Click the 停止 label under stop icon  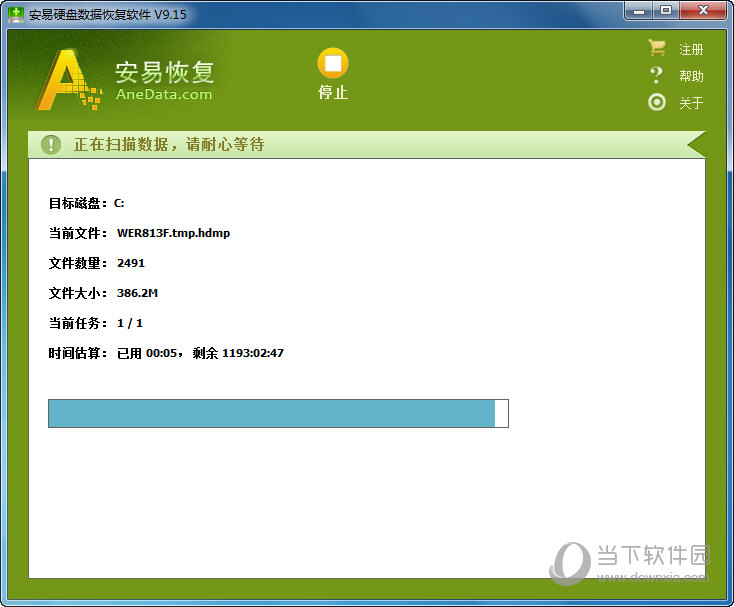[333, 92]
